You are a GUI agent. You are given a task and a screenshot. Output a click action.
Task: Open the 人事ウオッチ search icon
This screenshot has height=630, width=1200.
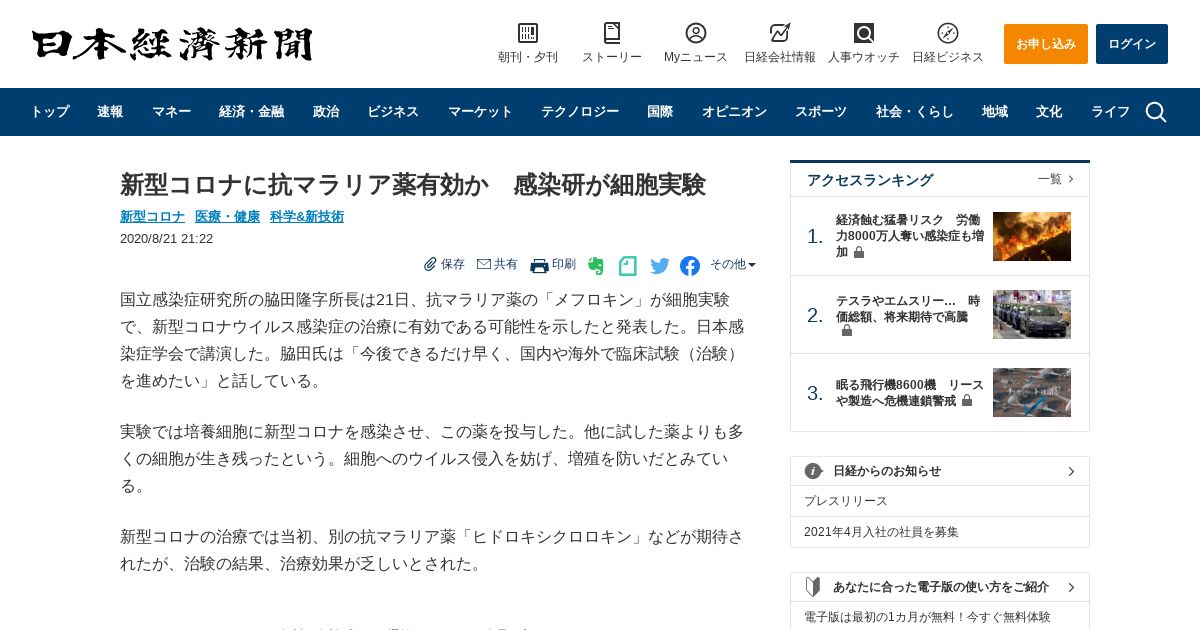coord(864,33)
